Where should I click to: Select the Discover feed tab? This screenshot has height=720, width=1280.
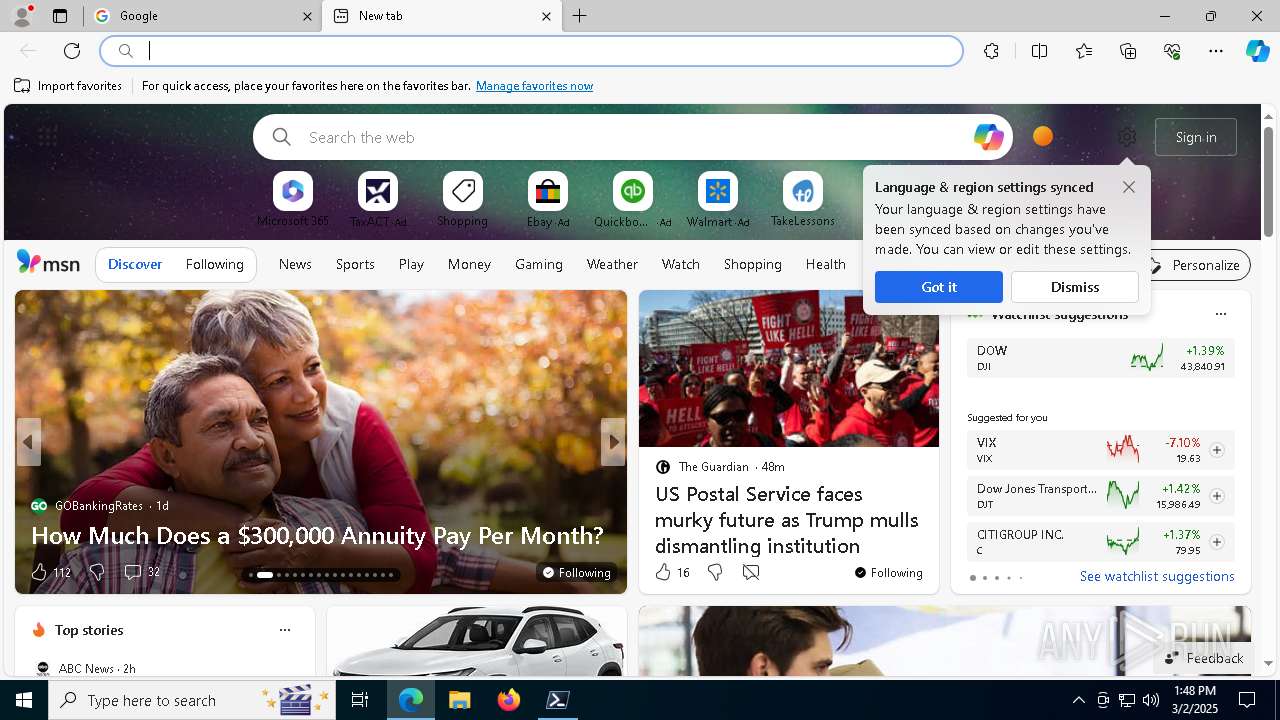coord(135,264)
